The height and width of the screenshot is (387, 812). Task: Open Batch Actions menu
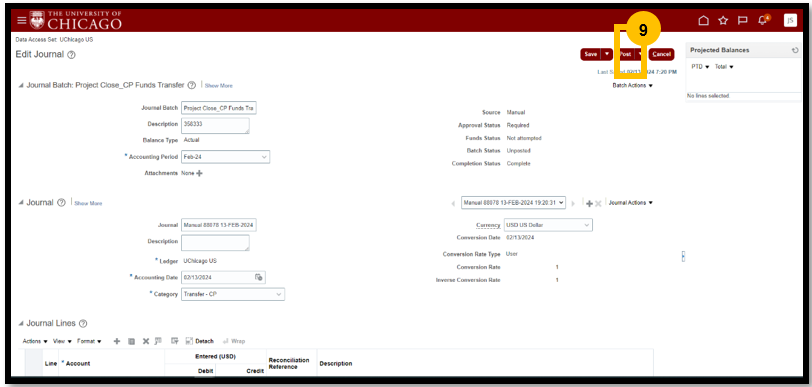tap(632, 85)
